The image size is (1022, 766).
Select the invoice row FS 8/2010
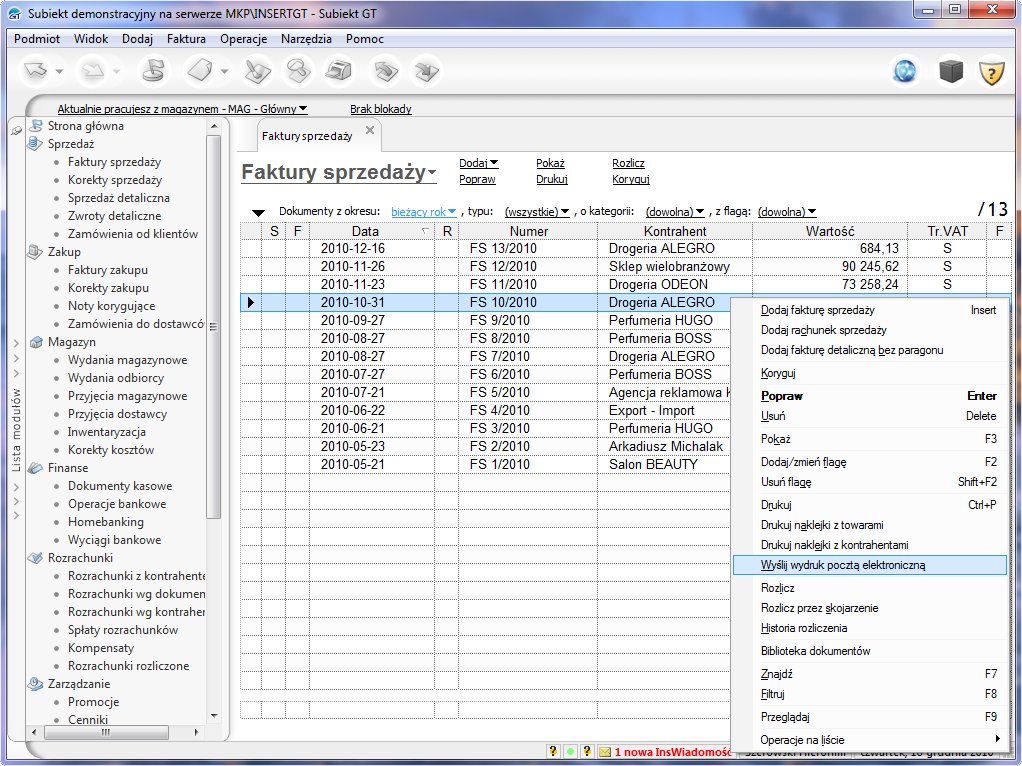point(503,338)
